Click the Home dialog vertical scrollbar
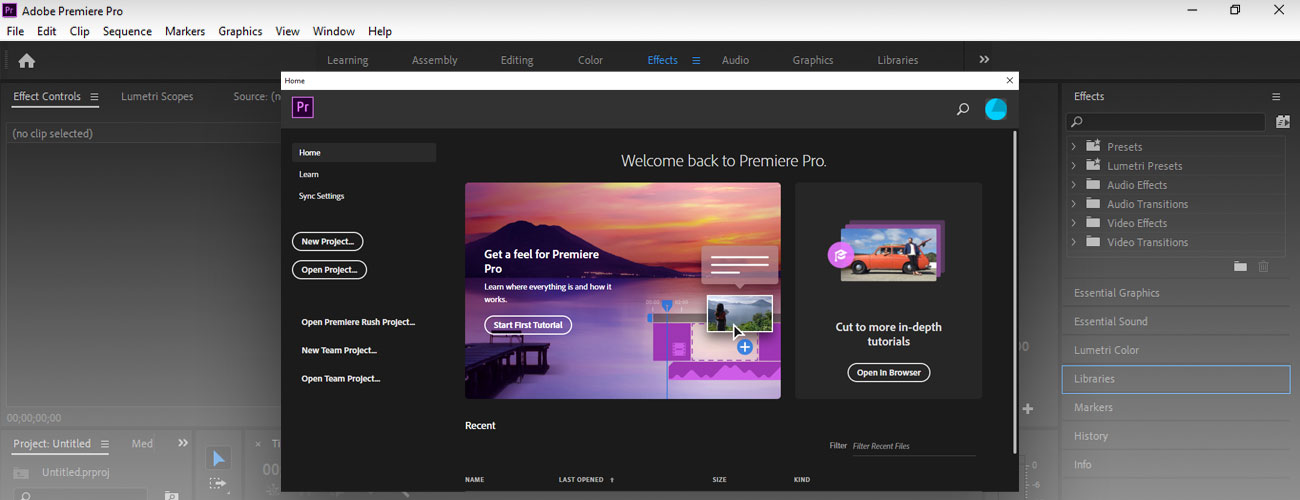Image resolution: width=1300 pixels, height=500 pixels. click(x=1015, y=290)
